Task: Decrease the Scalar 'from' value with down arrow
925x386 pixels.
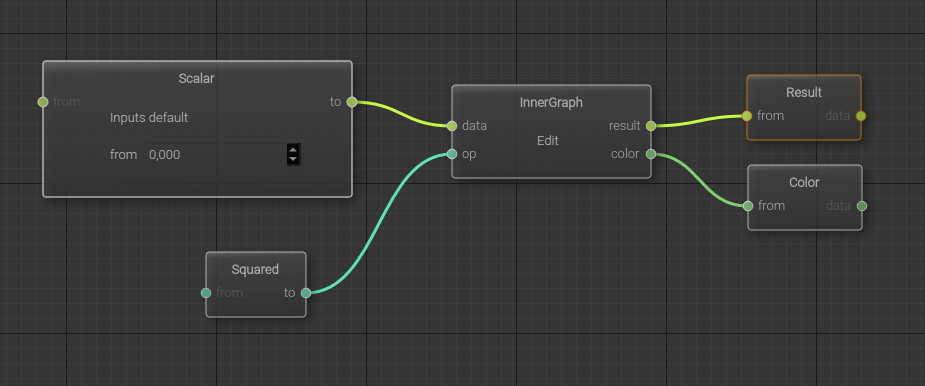Action: pos(293,159)
